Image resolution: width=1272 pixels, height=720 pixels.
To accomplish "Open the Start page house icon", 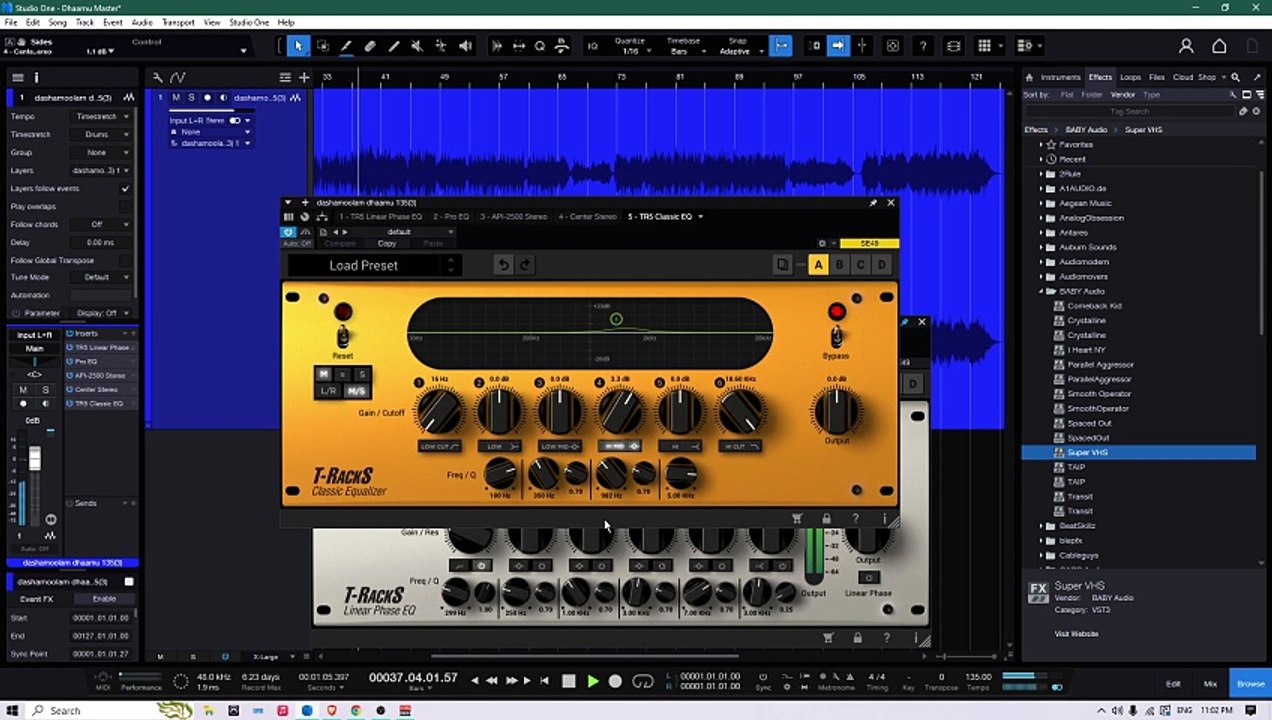I will pos(1219,46).
